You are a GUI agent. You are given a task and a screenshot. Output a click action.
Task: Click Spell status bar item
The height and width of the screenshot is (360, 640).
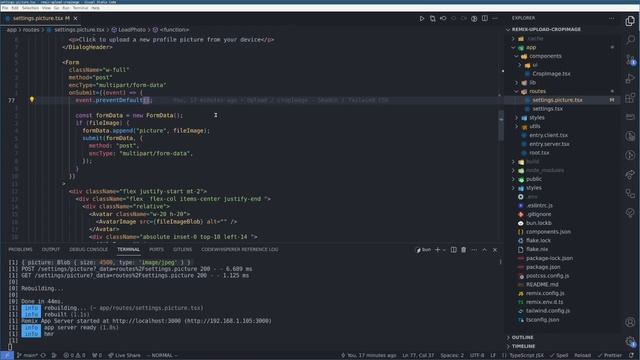point(559,356)
